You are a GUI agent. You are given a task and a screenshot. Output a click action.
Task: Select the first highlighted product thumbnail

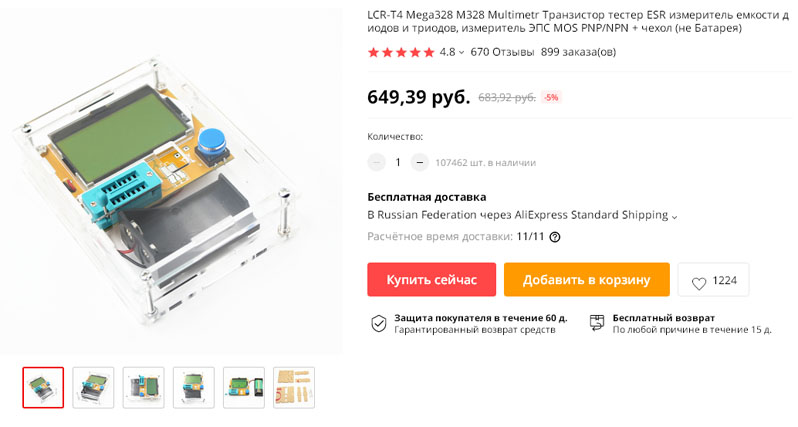click(x=43, y=387)
